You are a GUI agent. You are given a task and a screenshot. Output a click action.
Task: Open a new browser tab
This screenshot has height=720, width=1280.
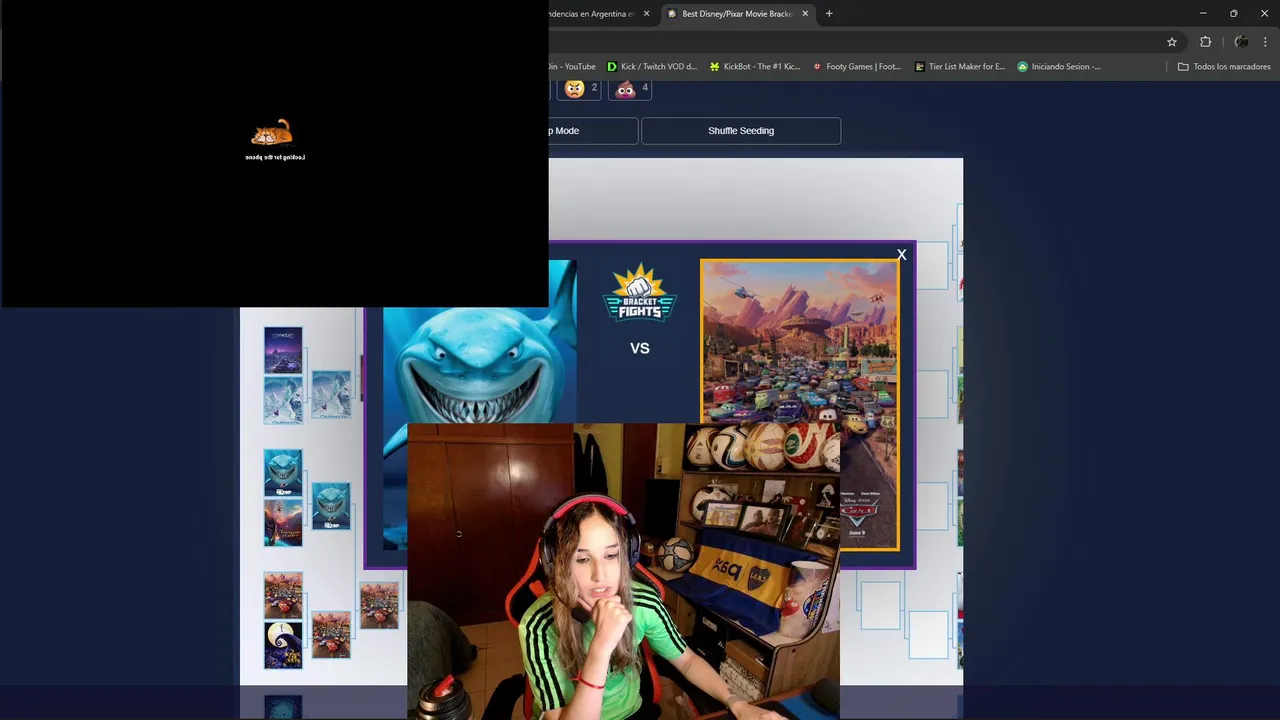click(829, 14)
